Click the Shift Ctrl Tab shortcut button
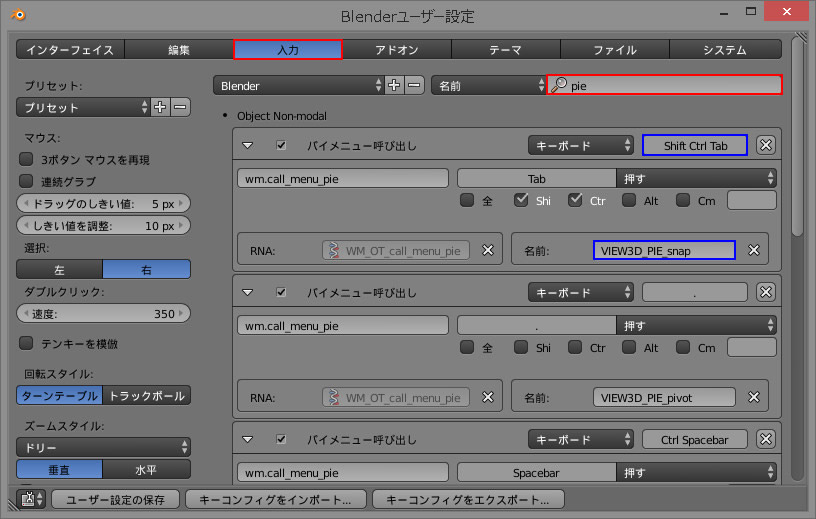The height and width of the screenshot is (519, 816). tap(695, 145)
